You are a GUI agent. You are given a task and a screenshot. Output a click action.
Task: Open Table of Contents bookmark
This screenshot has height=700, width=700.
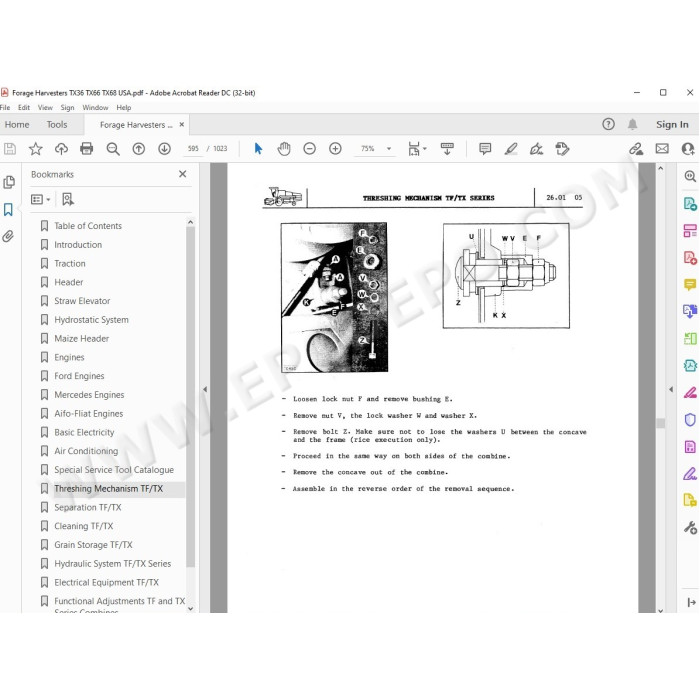(x=88, y=226)
